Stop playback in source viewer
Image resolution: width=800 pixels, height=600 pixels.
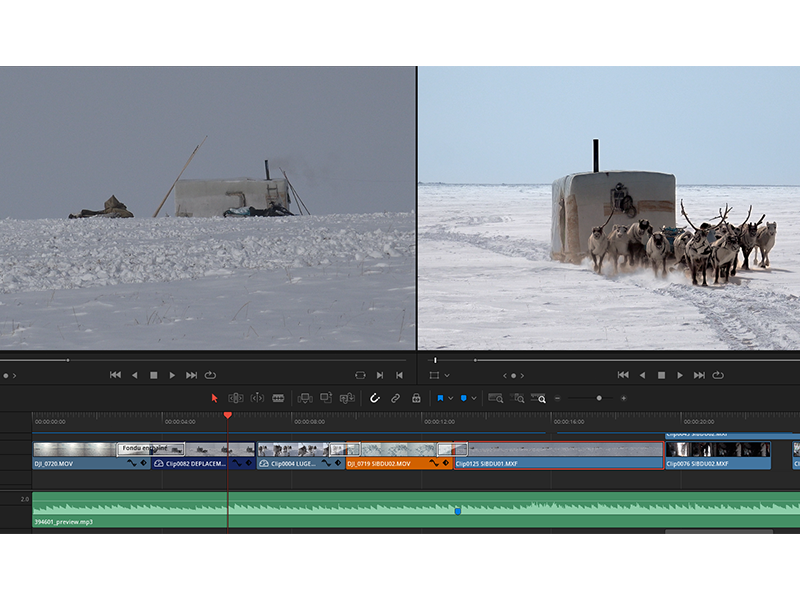click(154, 375)
